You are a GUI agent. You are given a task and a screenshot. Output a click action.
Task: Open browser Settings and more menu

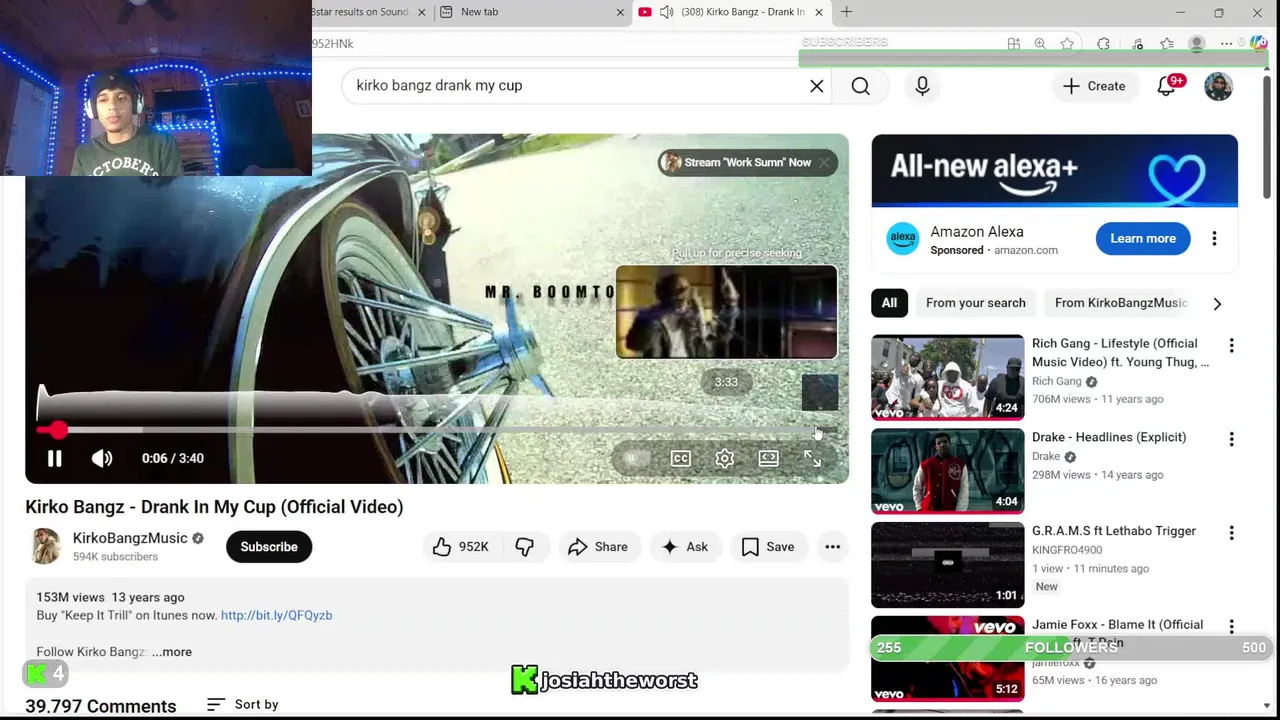pyautogui.click(x=1226, y=44)
